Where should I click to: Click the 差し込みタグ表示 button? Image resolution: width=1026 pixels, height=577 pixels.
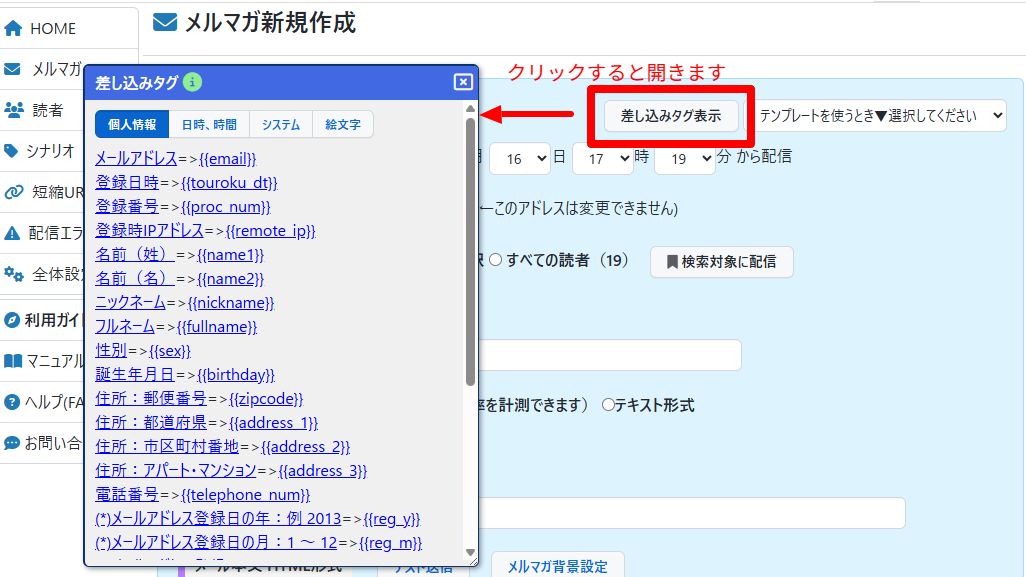point(671,116)
